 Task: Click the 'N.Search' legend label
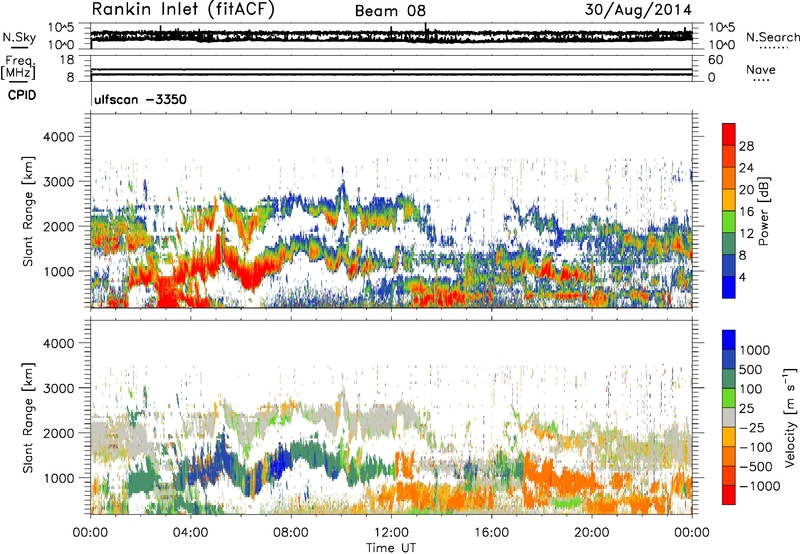(772, 37)
